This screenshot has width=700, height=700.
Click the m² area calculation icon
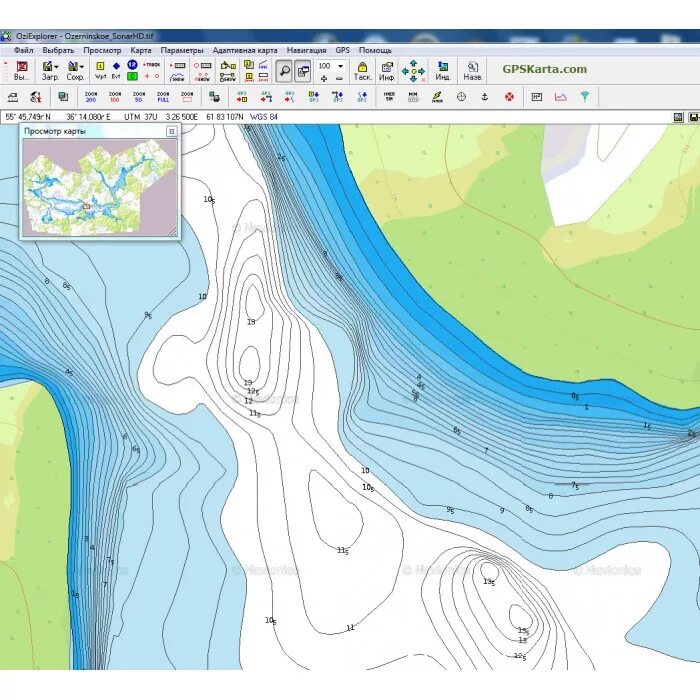[537, 96]
